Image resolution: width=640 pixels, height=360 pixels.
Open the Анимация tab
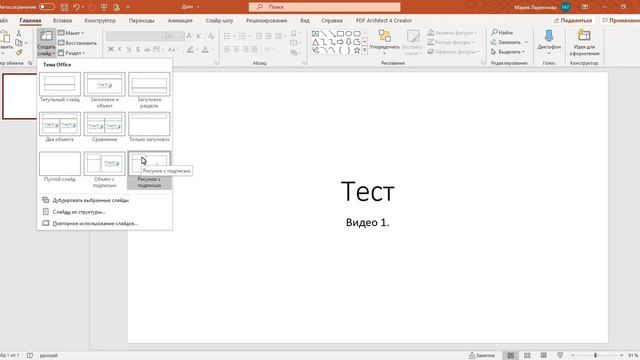coord(180,20)
